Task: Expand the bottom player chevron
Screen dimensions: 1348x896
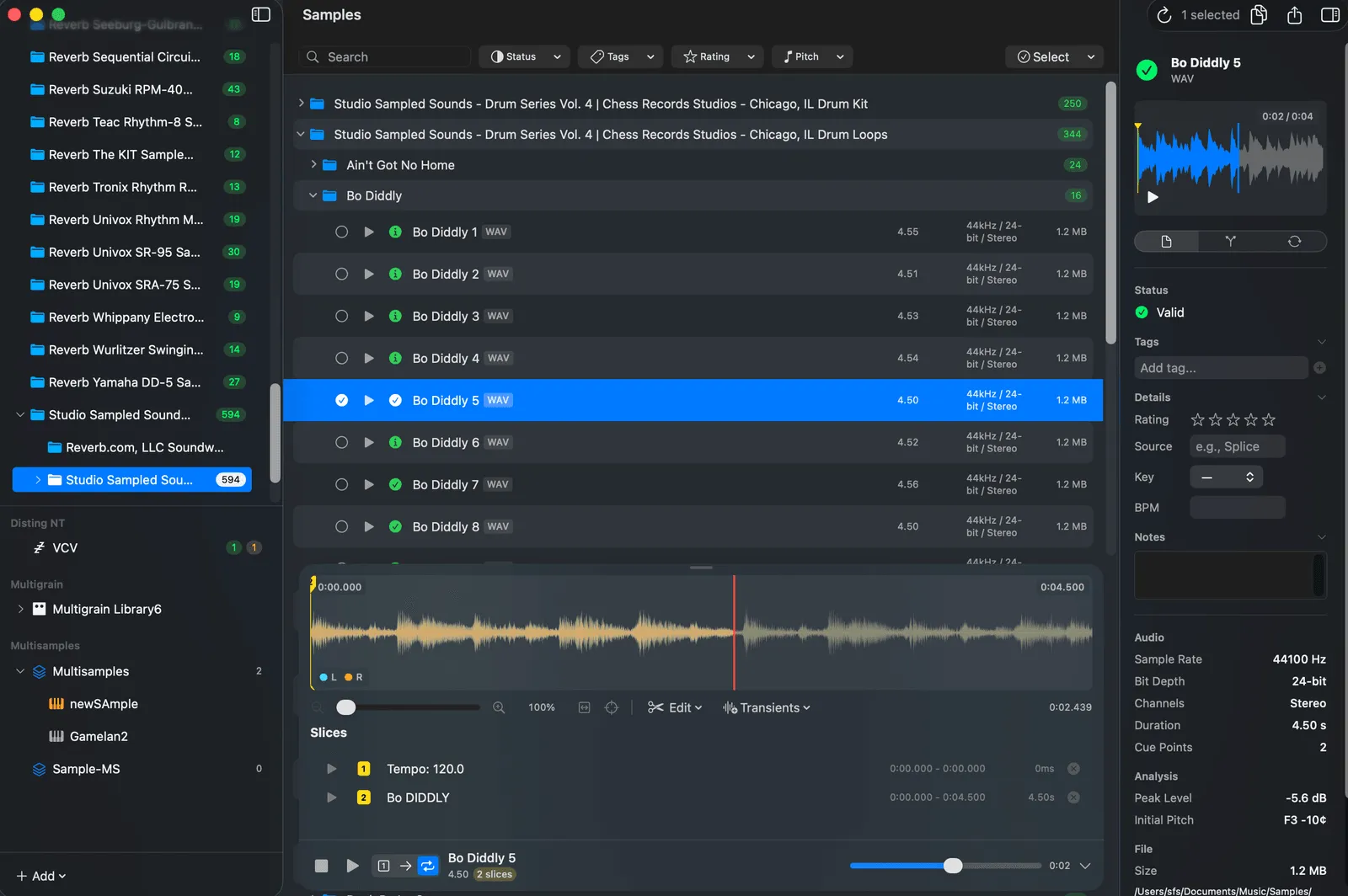Action: (x=1085, y=866)
